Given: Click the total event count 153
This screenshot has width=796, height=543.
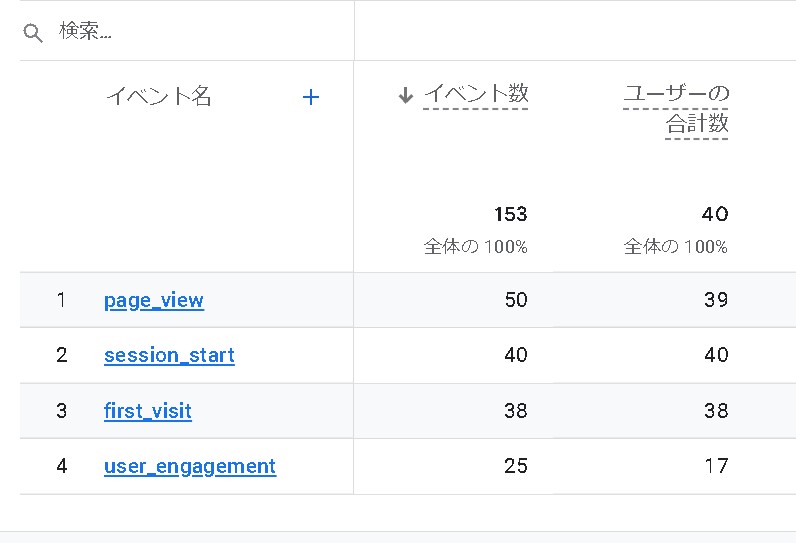Looking at the screenshot, I should [510, 214].
